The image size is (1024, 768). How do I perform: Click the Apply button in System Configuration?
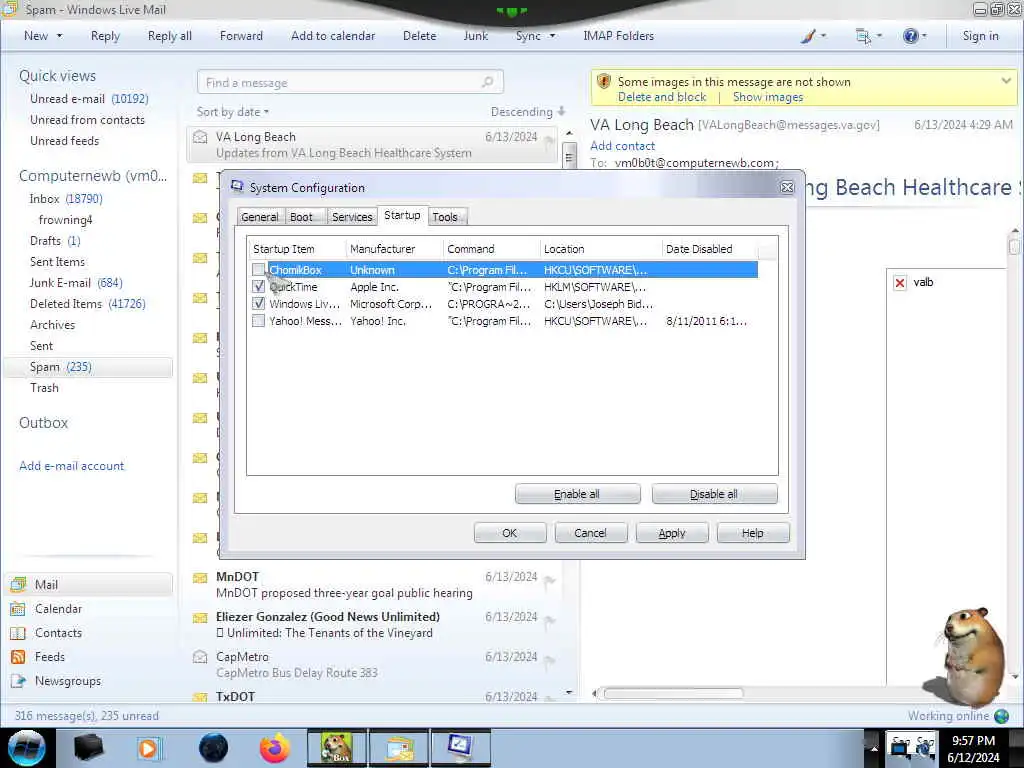click(x=672, y=533)
